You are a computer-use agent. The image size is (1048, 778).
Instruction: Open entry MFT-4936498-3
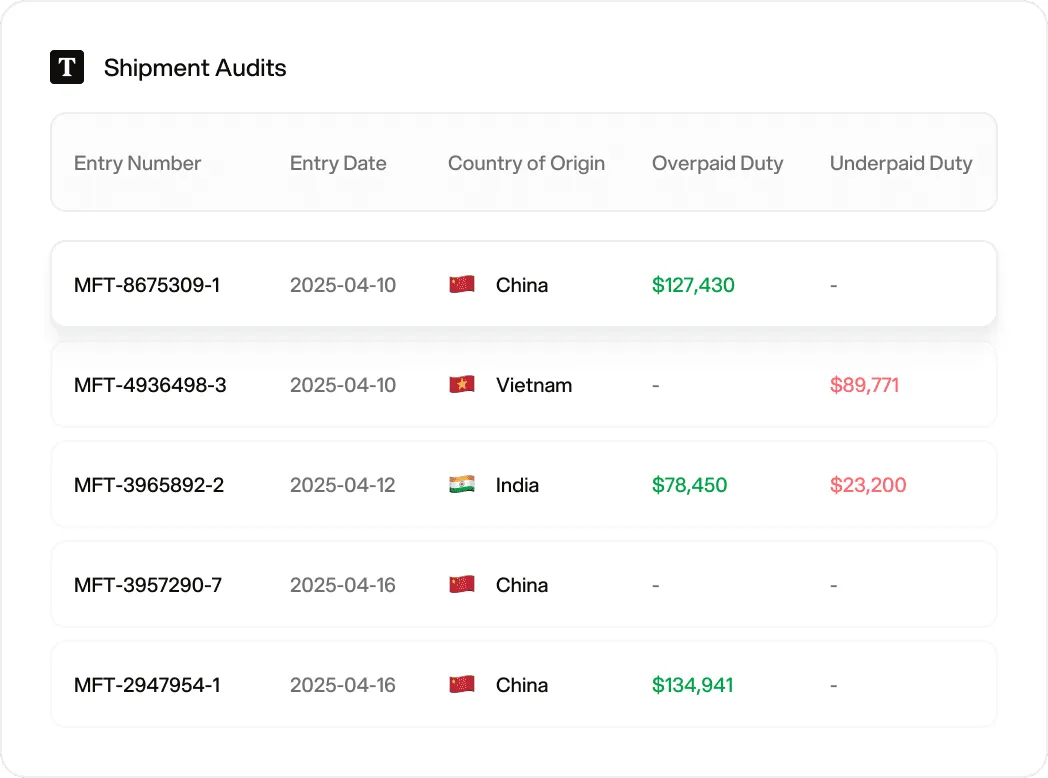(150, 385)
